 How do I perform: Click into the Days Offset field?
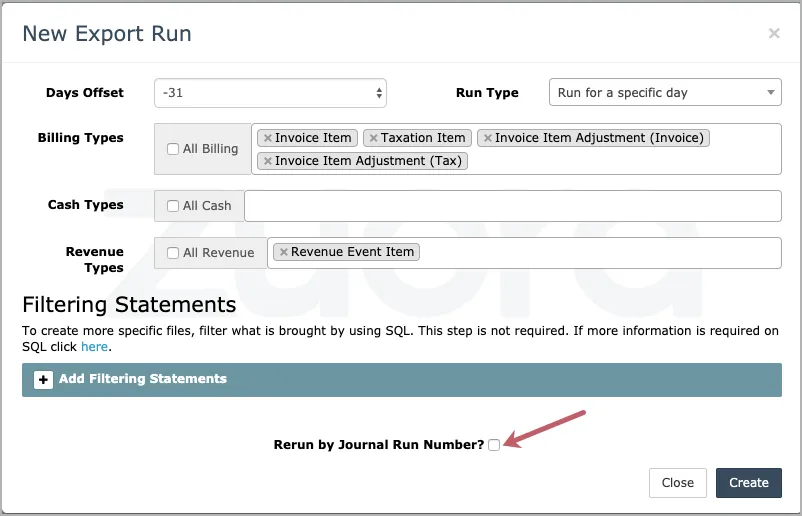pyautogui.click(x=270, y=93)
